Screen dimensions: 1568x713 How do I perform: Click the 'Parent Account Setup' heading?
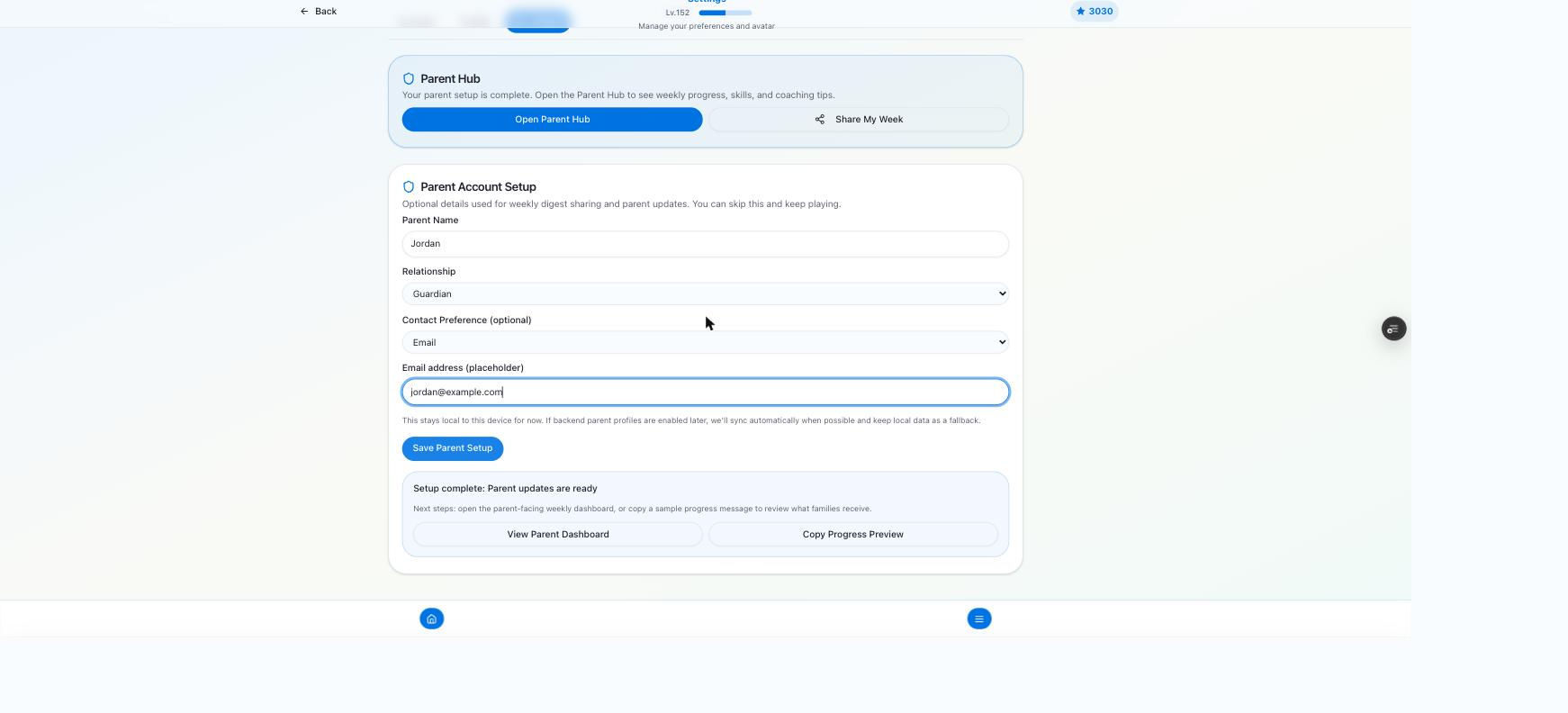(478, 187)
